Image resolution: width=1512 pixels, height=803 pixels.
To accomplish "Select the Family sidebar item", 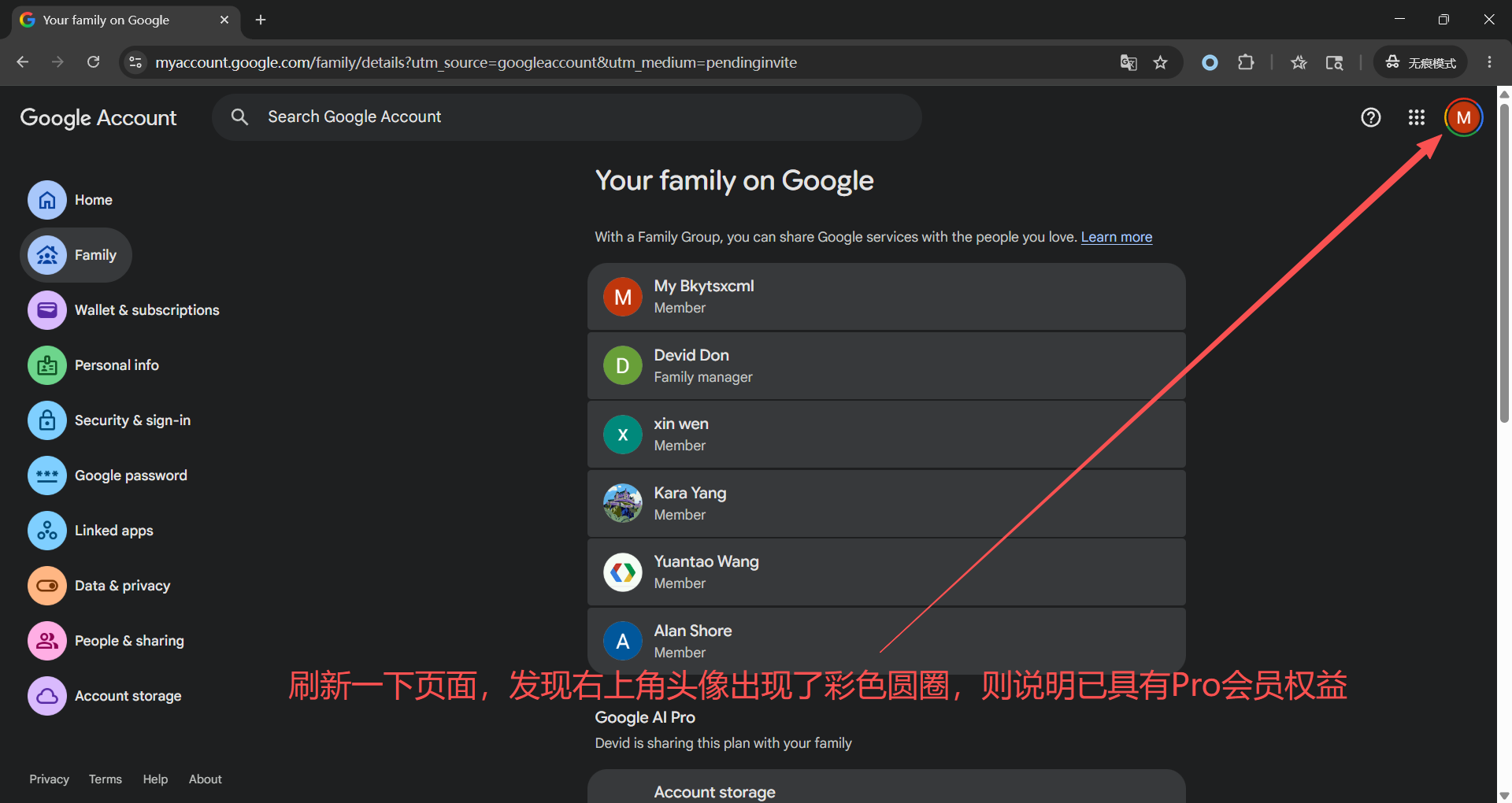I will tap(76, 255).
